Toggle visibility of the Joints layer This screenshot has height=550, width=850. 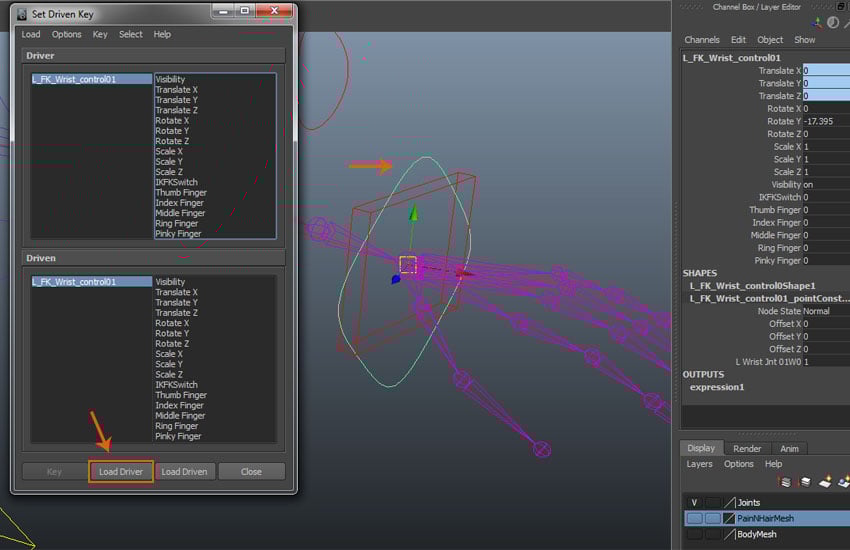coord(694,502)
